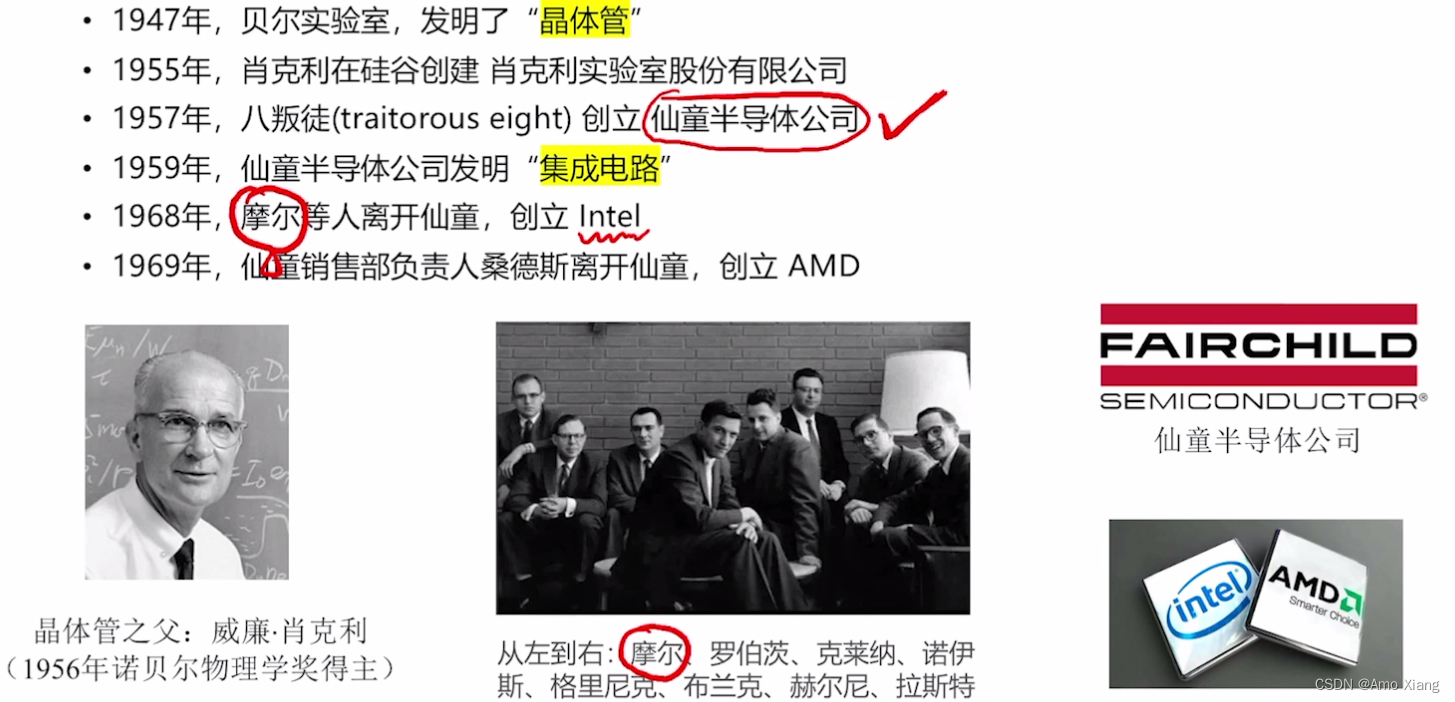
Task: Click the 晶体管之父：威廉·肖克利 caption
Action: coord(201,632)
